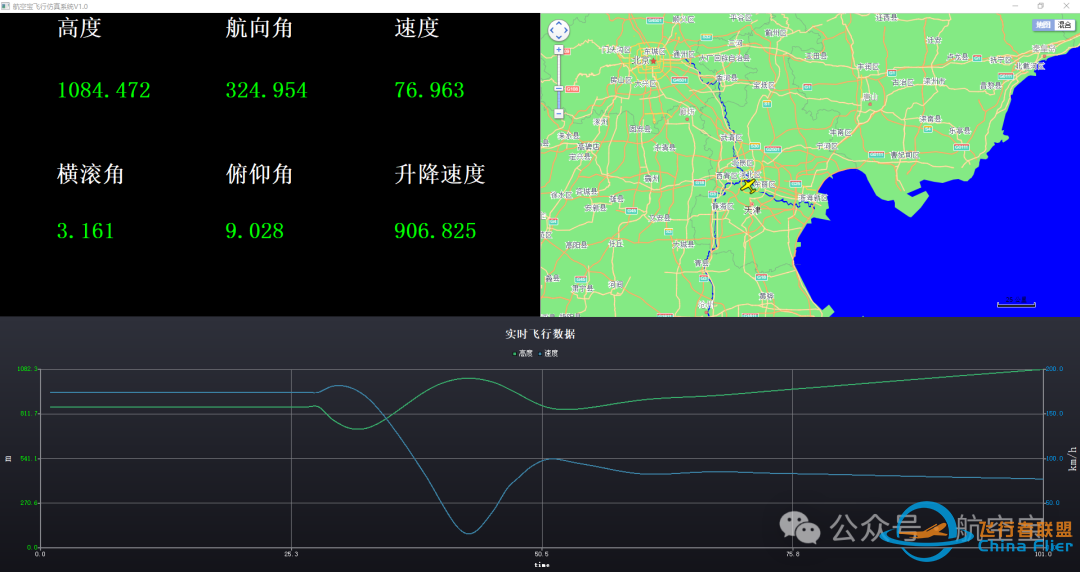Image resolution: width=1080 pixels, height=572 pixels.
Task: Click the 横滚角 roll label
Action: pos(90,174)
